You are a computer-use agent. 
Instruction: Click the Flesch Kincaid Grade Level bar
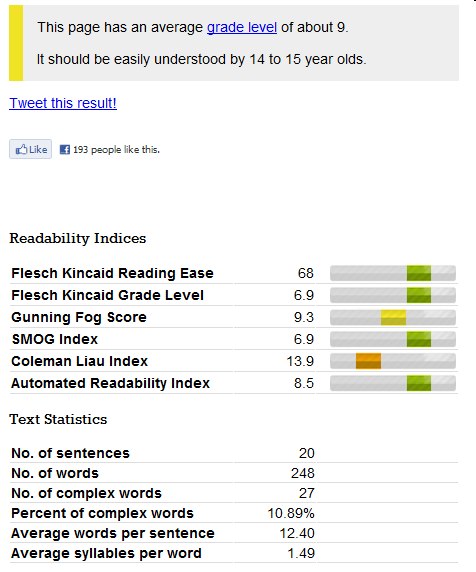393,295
